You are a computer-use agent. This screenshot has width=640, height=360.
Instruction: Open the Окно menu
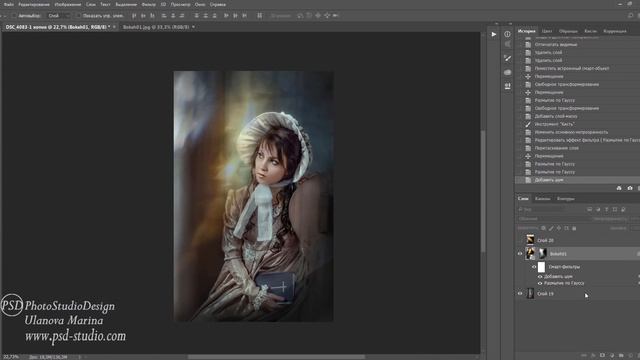tap(200, 4)
